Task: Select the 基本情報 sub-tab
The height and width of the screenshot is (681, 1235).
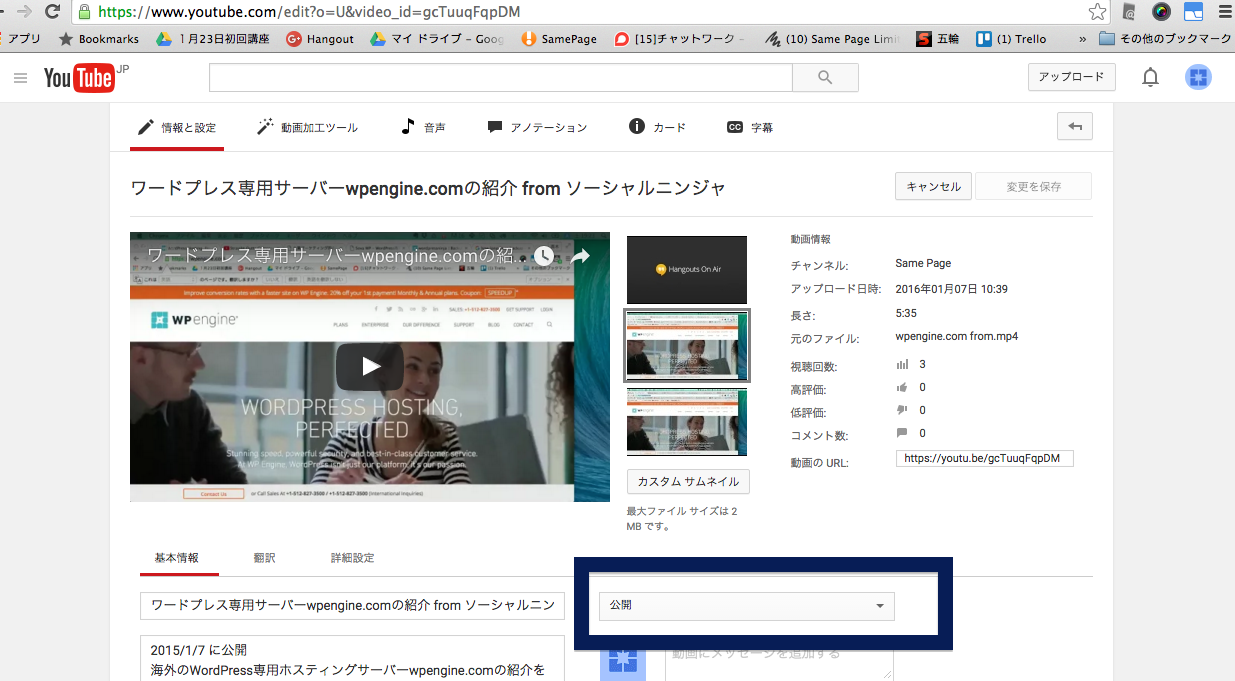Action: [x=176, y=558]
